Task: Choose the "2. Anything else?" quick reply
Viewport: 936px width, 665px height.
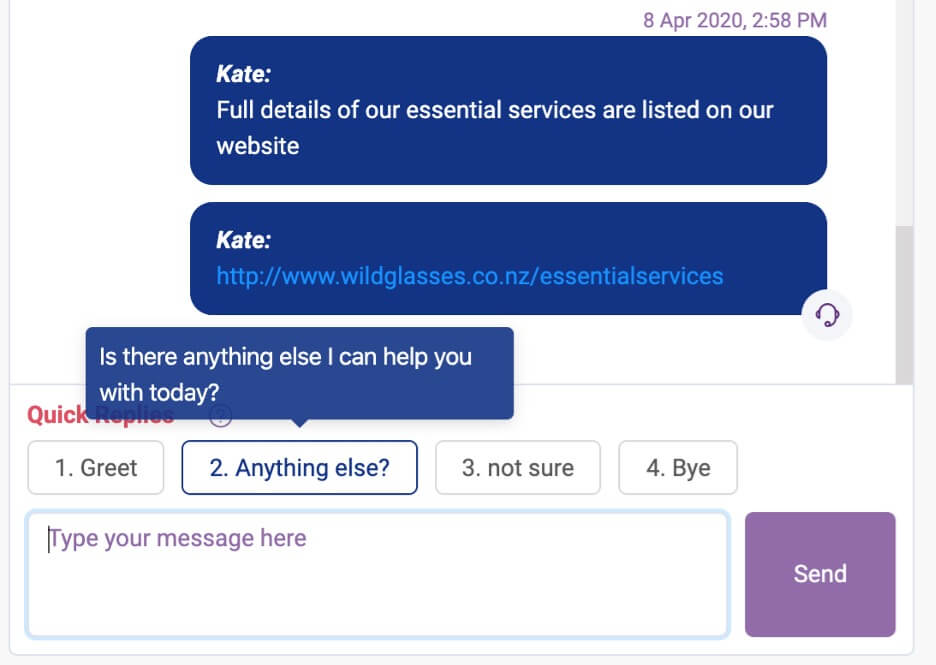Action: [299, 468]
